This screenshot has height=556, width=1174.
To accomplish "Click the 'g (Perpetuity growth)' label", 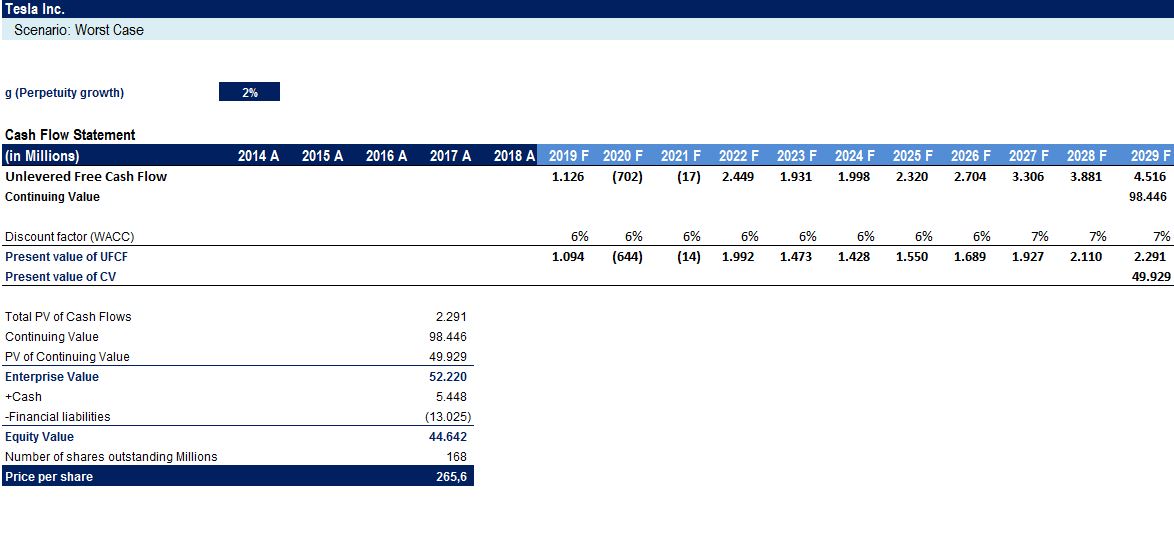I will [x=64, y=93].
